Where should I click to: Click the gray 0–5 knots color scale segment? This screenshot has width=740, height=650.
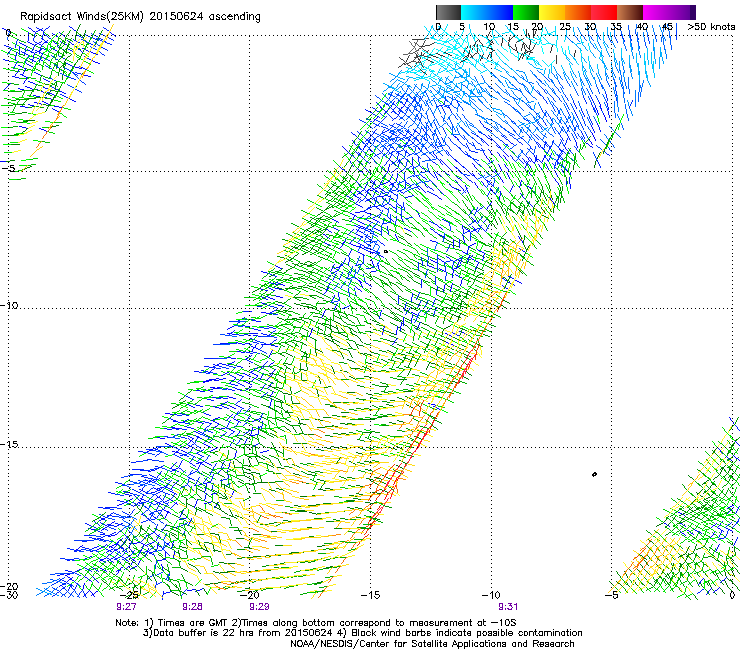pos(448,12)
